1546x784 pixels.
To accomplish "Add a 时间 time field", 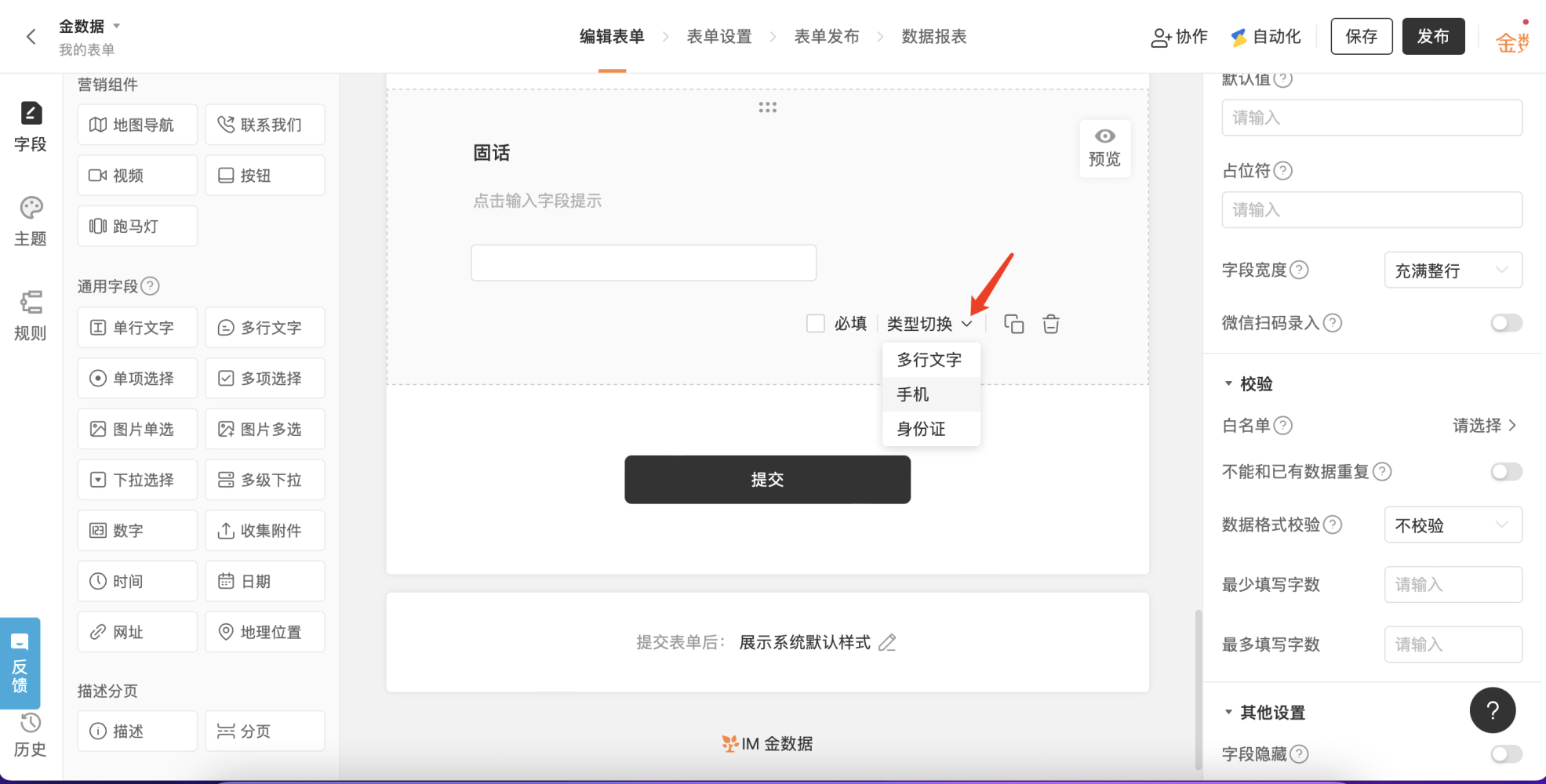I will (x=137, y=581).
